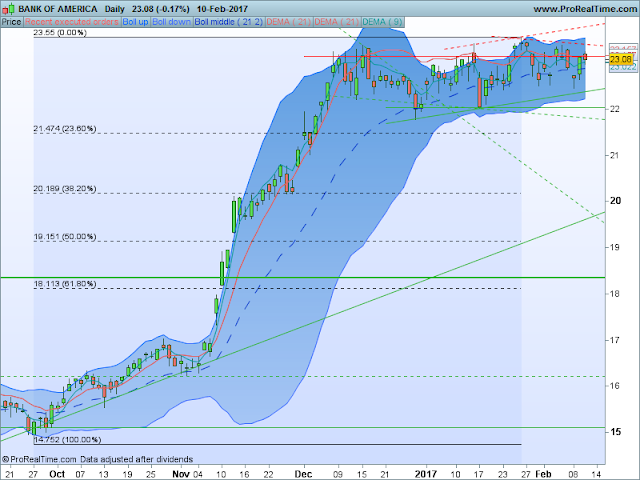The image size is (640, 480).
Task: Click the BANK OF AMERICA chart title
Action: coord(58,9)
